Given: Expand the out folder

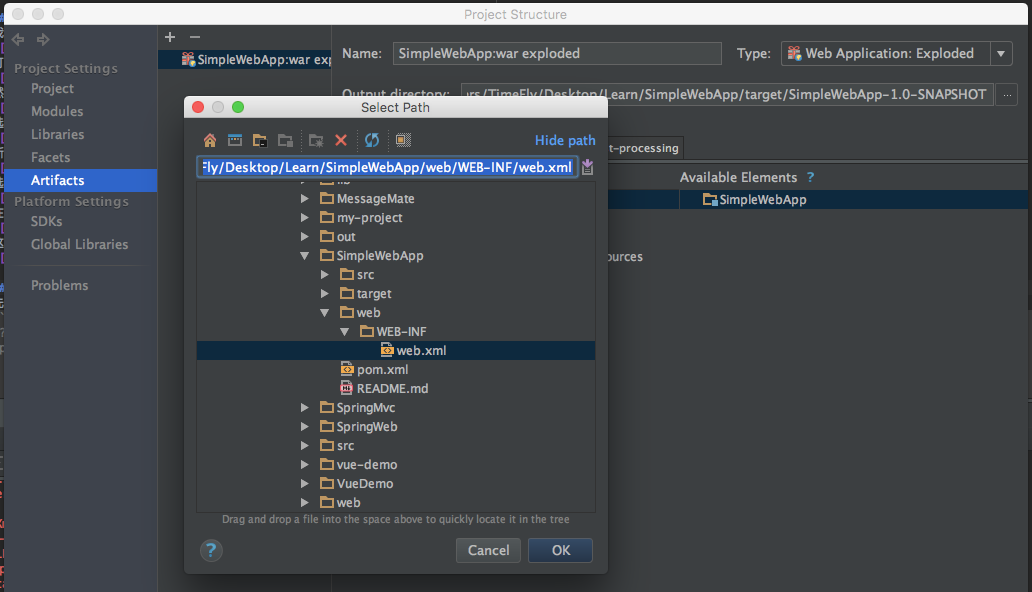Looking at the screenshot, I should click(305, 236).
